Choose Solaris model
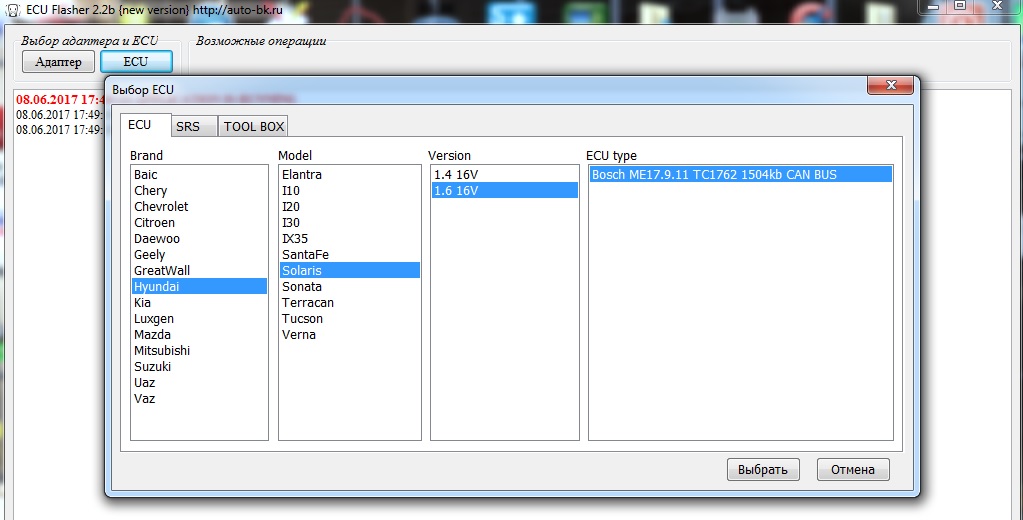 [350, 270]
